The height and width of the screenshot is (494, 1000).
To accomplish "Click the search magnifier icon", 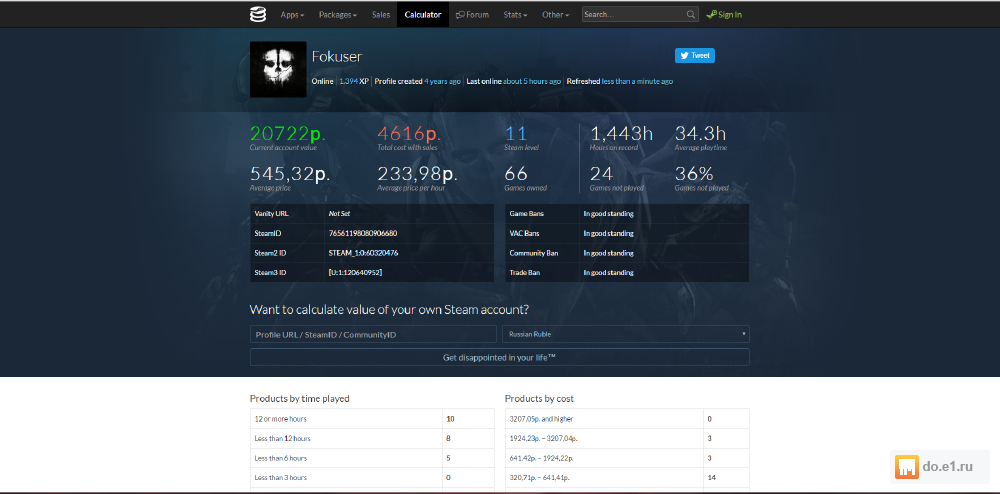I will (691, 15).
